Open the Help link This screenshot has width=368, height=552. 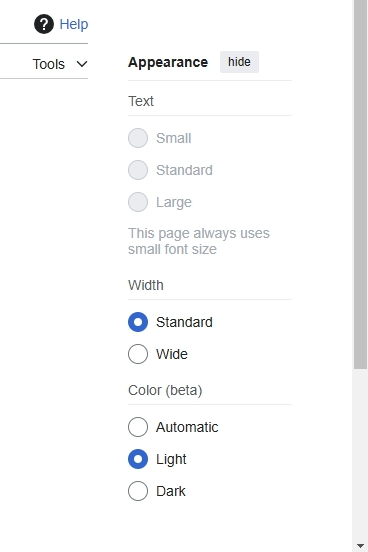[74, 24]
